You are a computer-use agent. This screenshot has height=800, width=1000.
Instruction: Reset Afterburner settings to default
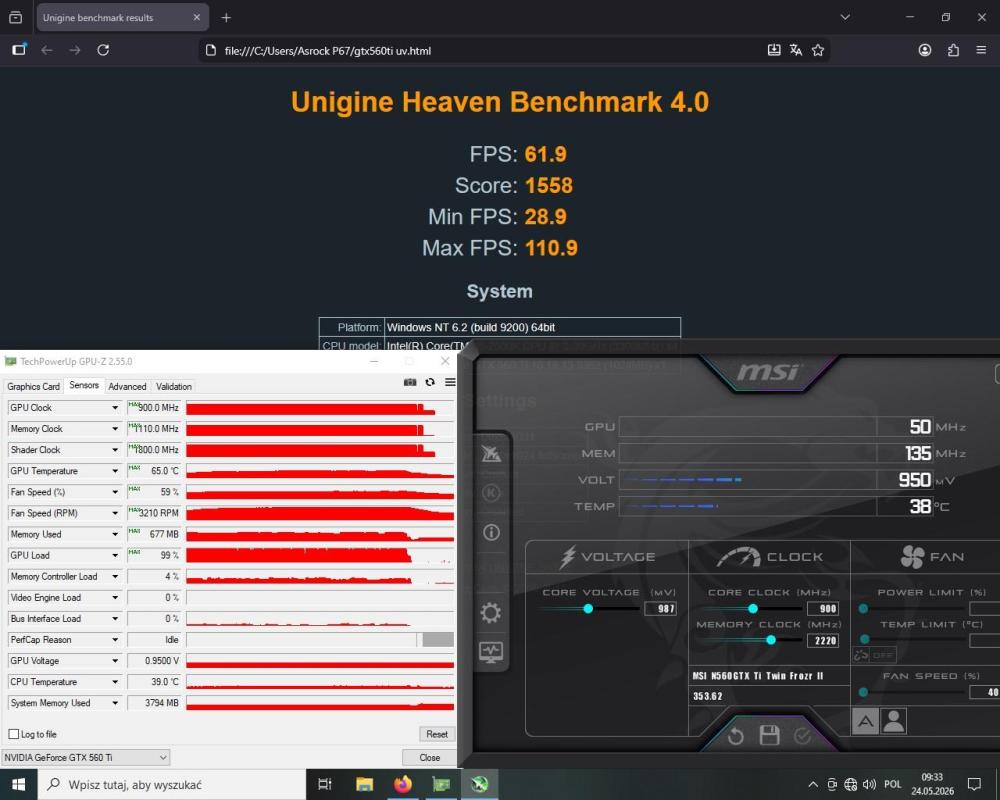[735, 736]
